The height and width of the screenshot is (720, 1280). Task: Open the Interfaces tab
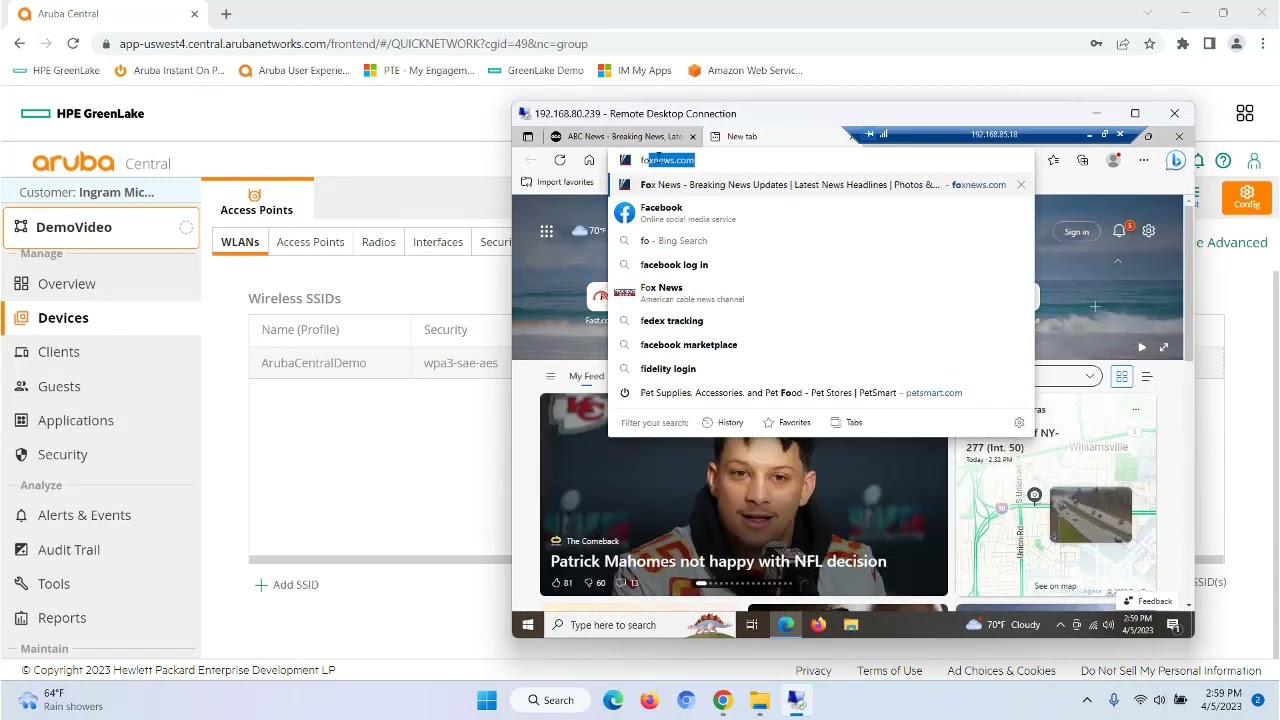pos(438,242)
